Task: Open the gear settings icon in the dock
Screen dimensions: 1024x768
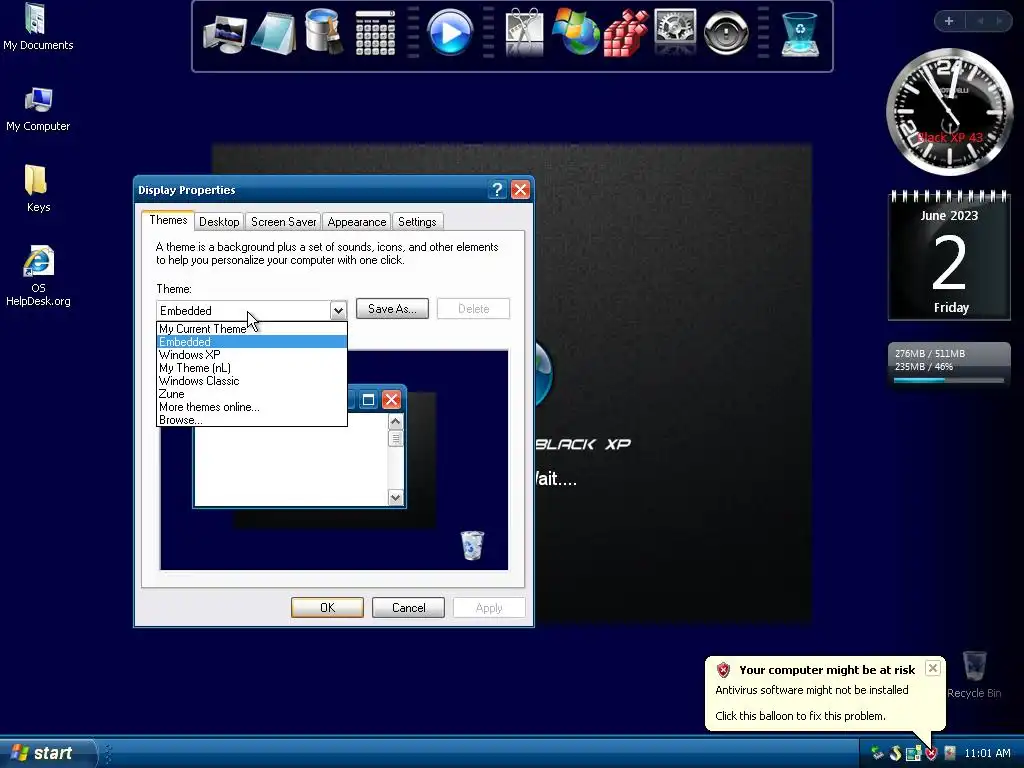Action: tap(675, 31)
